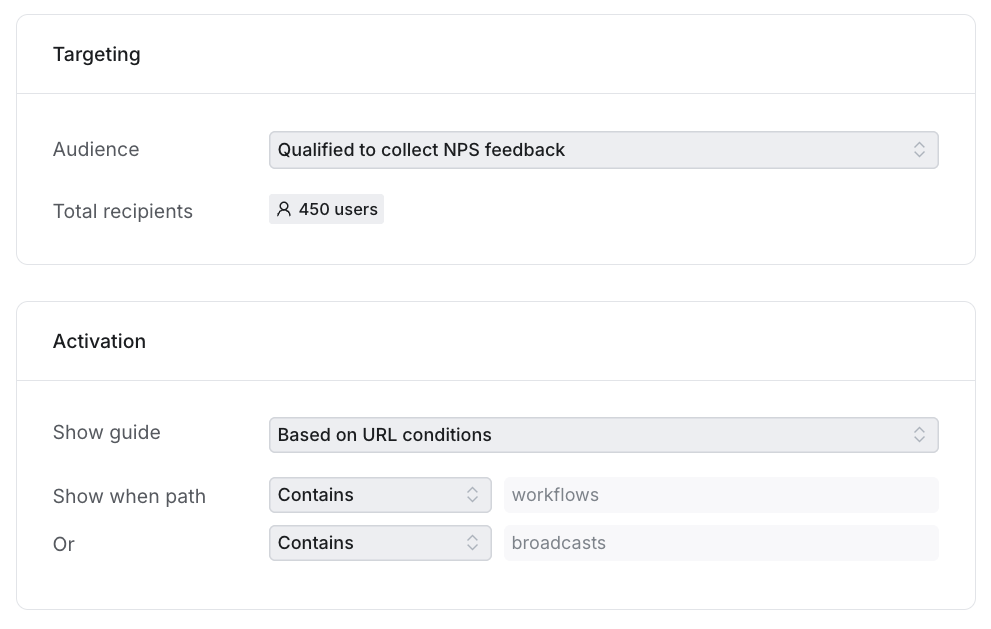This screenshot has height=629, width=991.
Task: Click the Targeting section header
Action: click(x=97, y=54)
